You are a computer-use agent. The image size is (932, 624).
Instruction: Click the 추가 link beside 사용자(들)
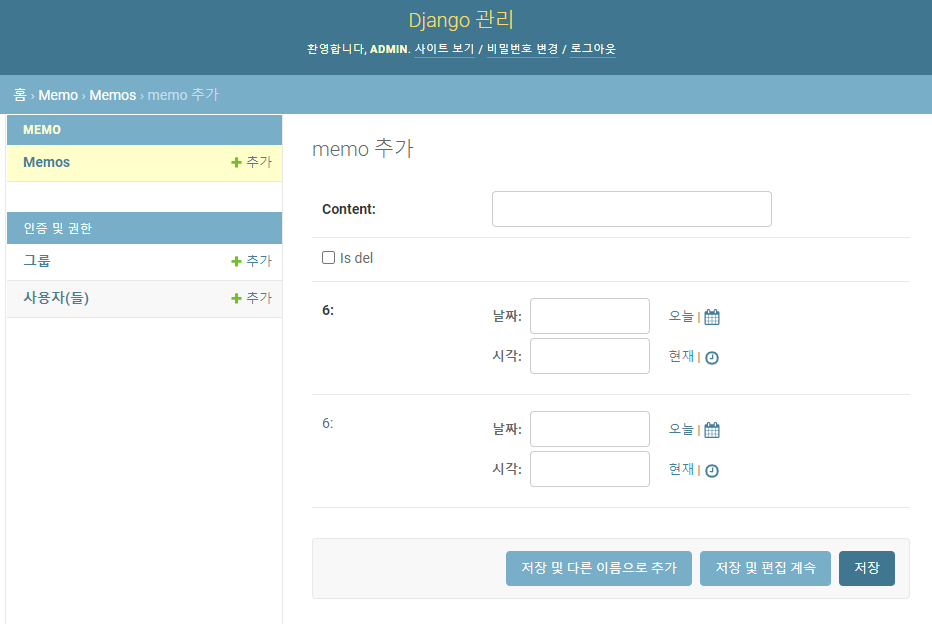pos(251,297)
